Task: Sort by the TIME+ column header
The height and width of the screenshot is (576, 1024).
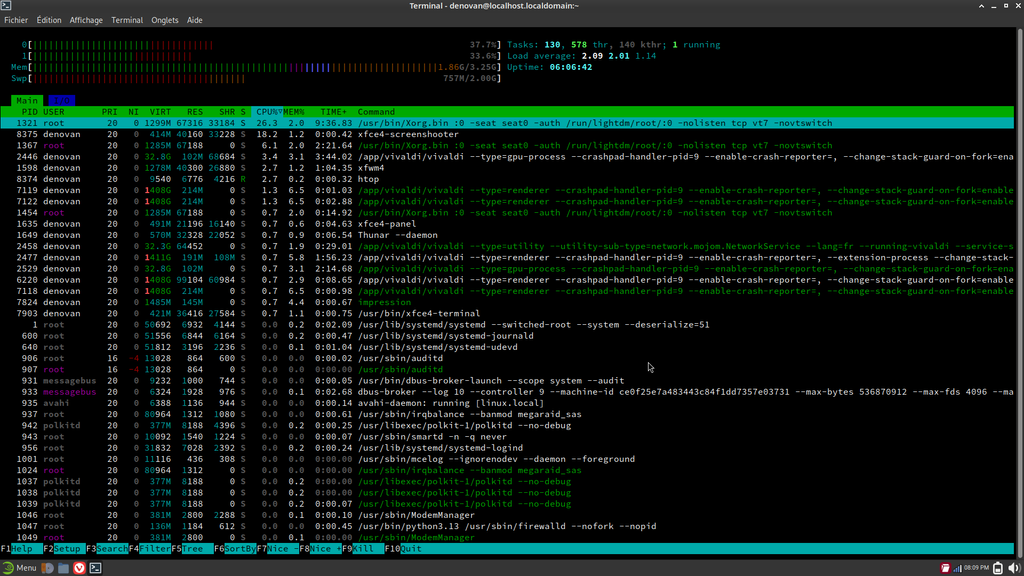Action: pyautogui.click(x=333, y=112)
